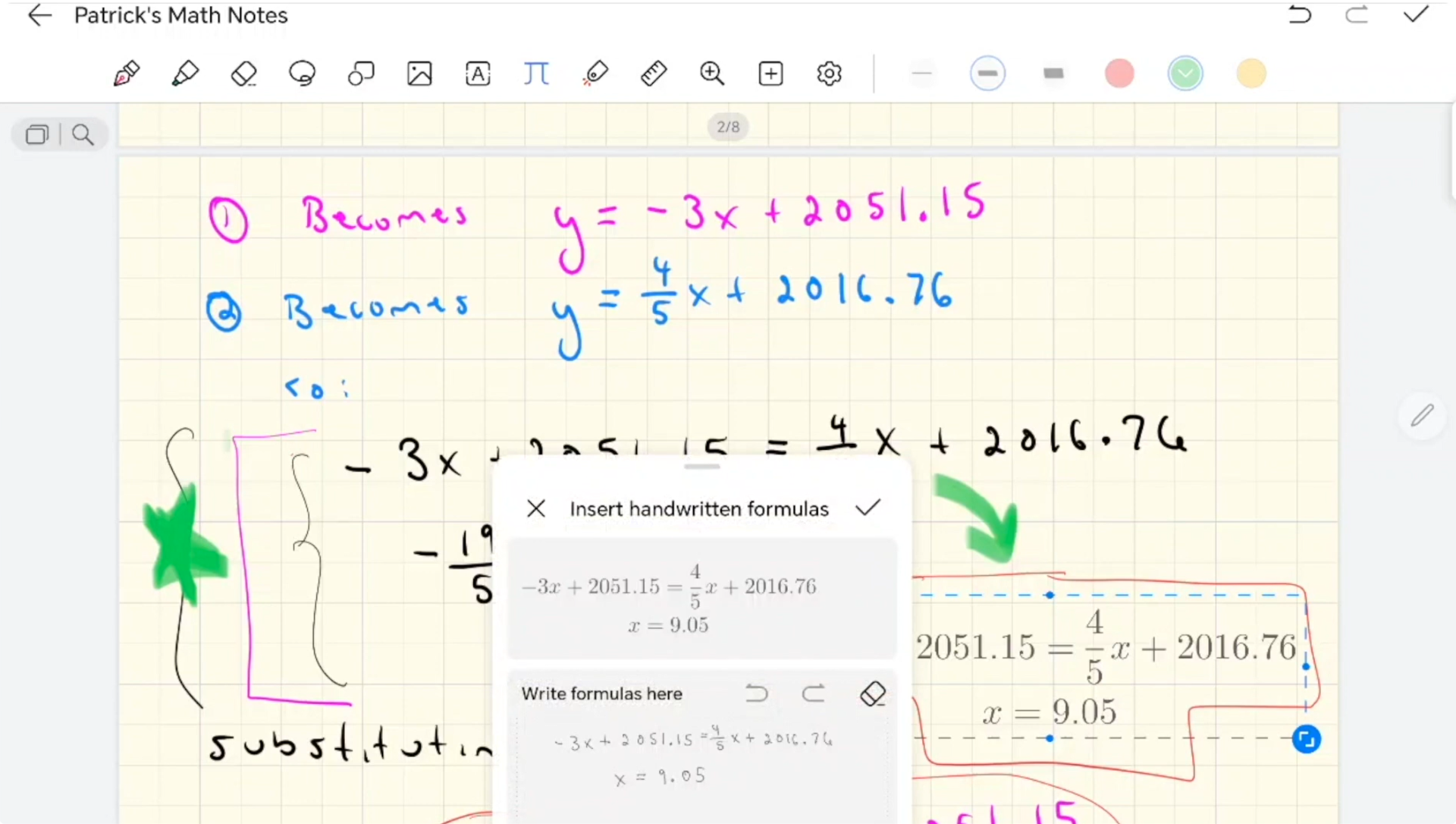Pick the Ruler tool
The width and height of the screenshot is (1456, 824).
tap(653, 73)
